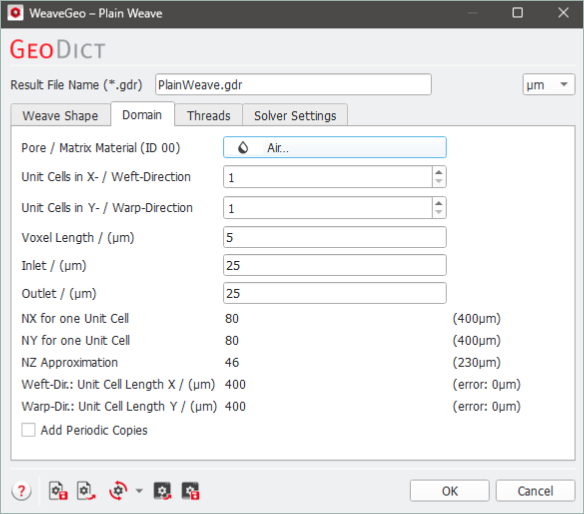Click the save macro dark gear icon
This screenshot has width=584, height=514.
[x=190, y=491]
